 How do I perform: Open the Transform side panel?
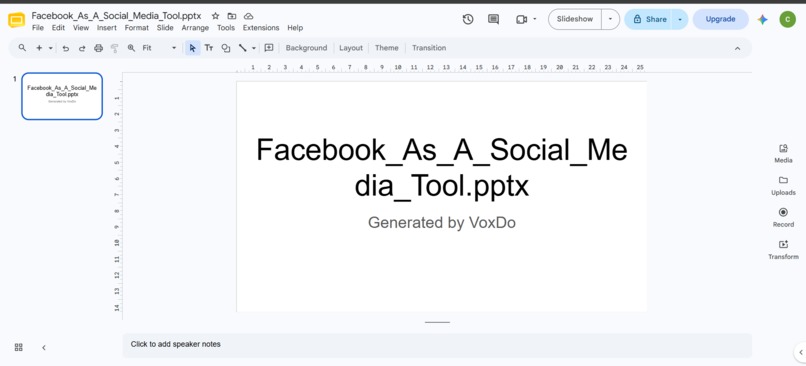pyautogui.click(x=783, y=250)
